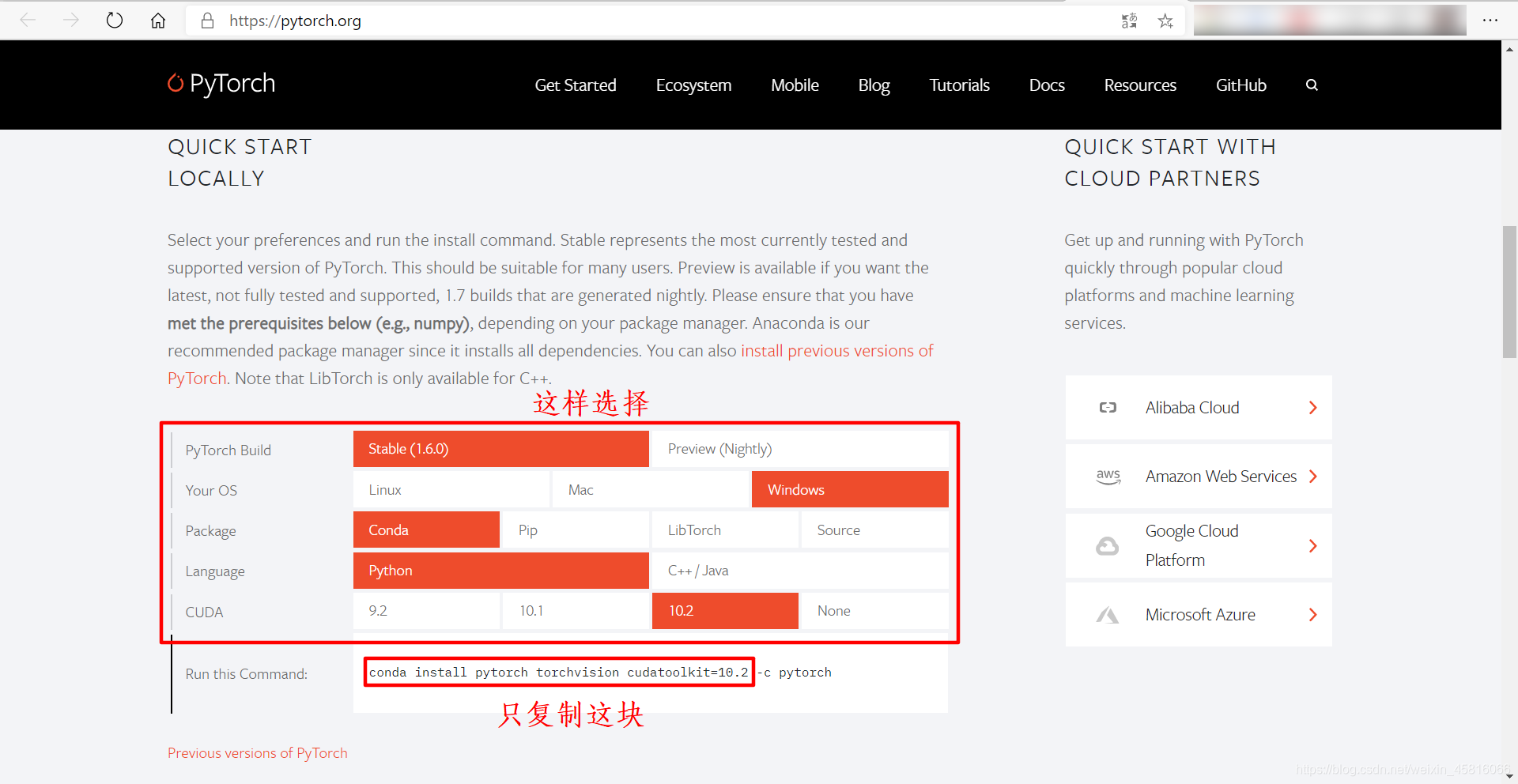The width and height of the screenshot is (1518, 784).
Task: Select C++ / Java language option
Action: [x=800, y=571]
